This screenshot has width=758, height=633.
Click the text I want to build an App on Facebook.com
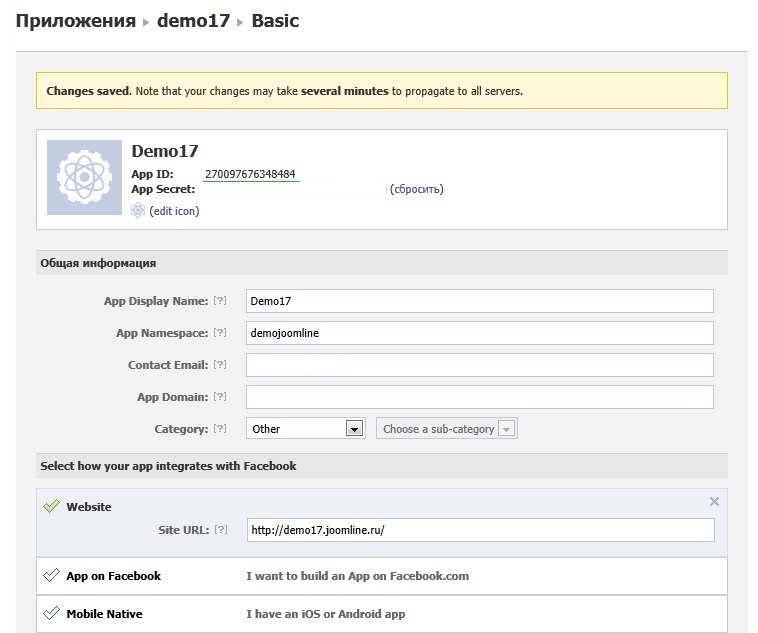coord(358,576)
